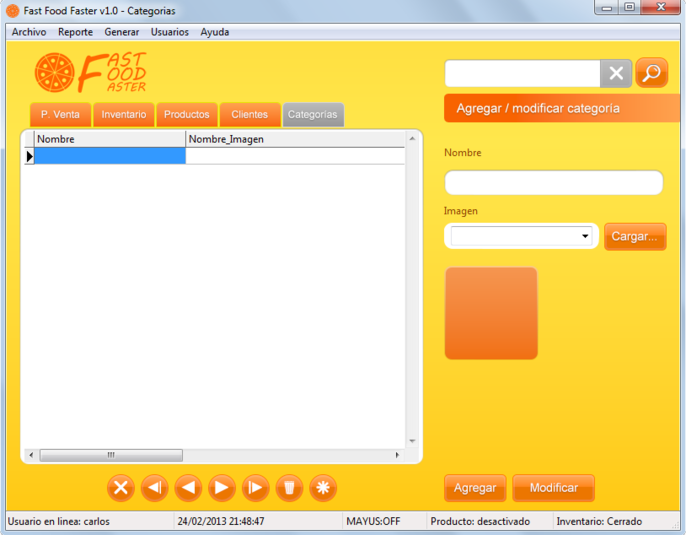Image resolution: width=686 pixels, height=535 pixels.
Task: Click the Producto: desactivado status
Action: point(480,521)
